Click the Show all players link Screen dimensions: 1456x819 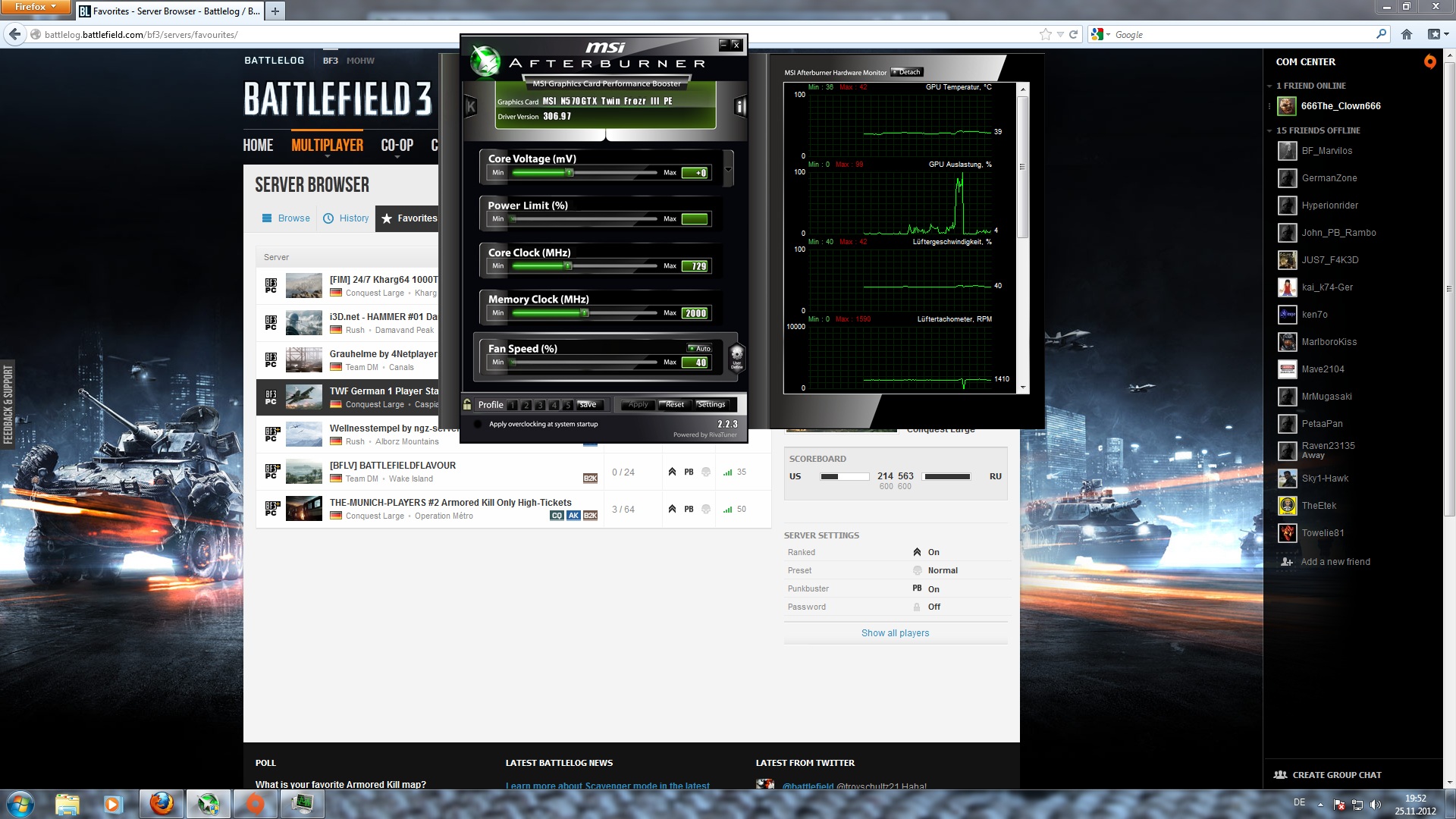coord(895,633)
